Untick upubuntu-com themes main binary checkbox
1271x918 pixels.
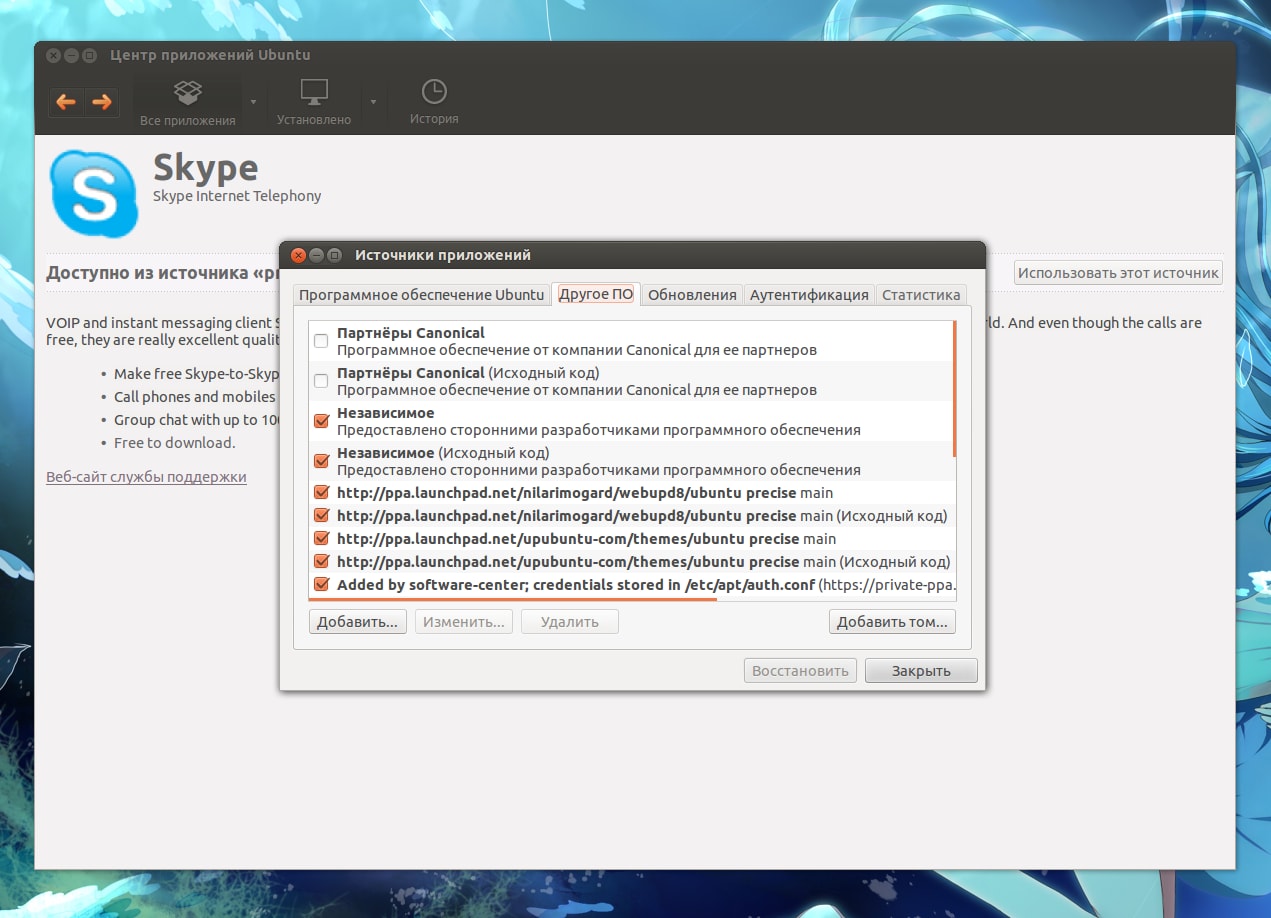[x=321, y=538]
